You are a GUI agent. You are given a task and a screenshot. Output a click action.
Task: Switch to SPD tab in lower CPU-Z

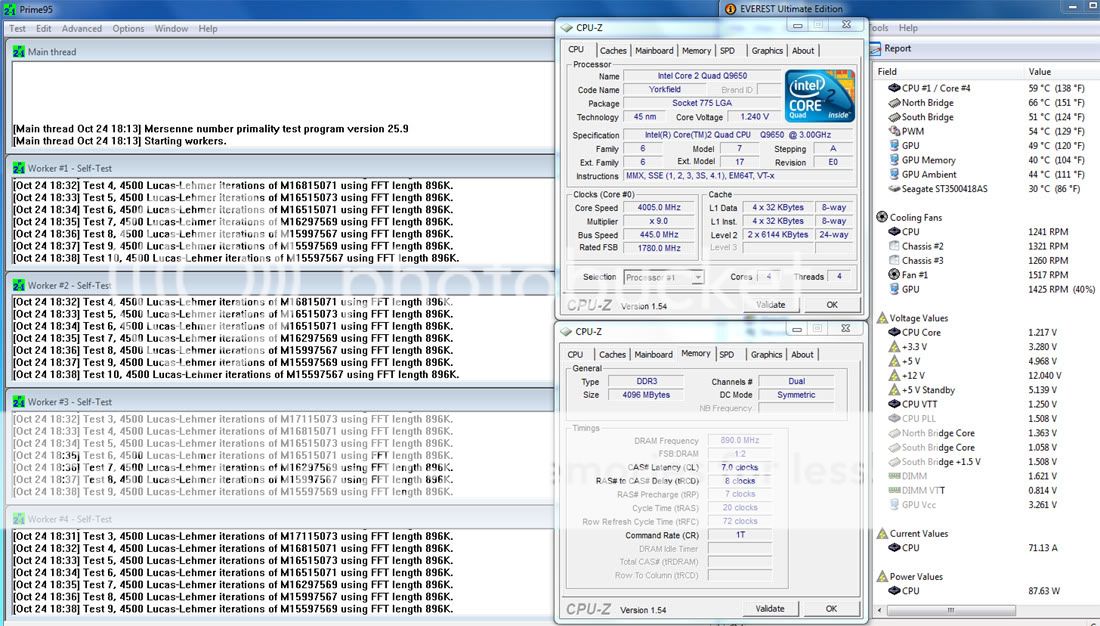pyautogui.click(x=727, y=354)
